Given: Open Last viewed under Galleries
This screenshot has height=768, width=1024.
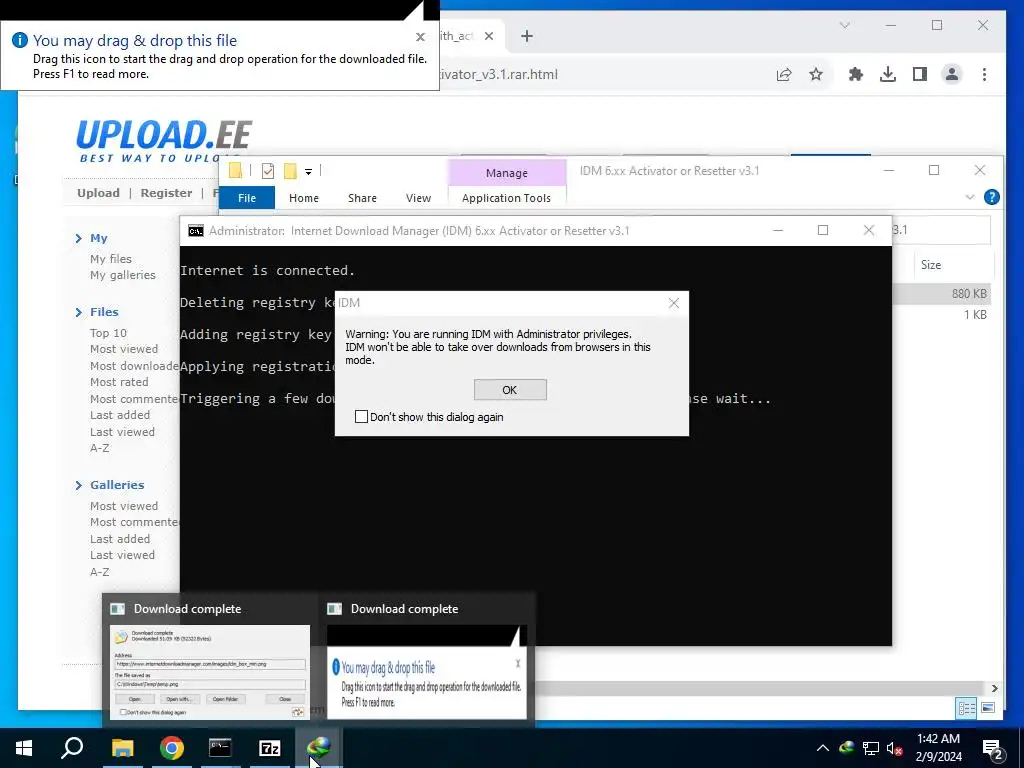Looking at the screenshot, I should (x=122, y=555).
